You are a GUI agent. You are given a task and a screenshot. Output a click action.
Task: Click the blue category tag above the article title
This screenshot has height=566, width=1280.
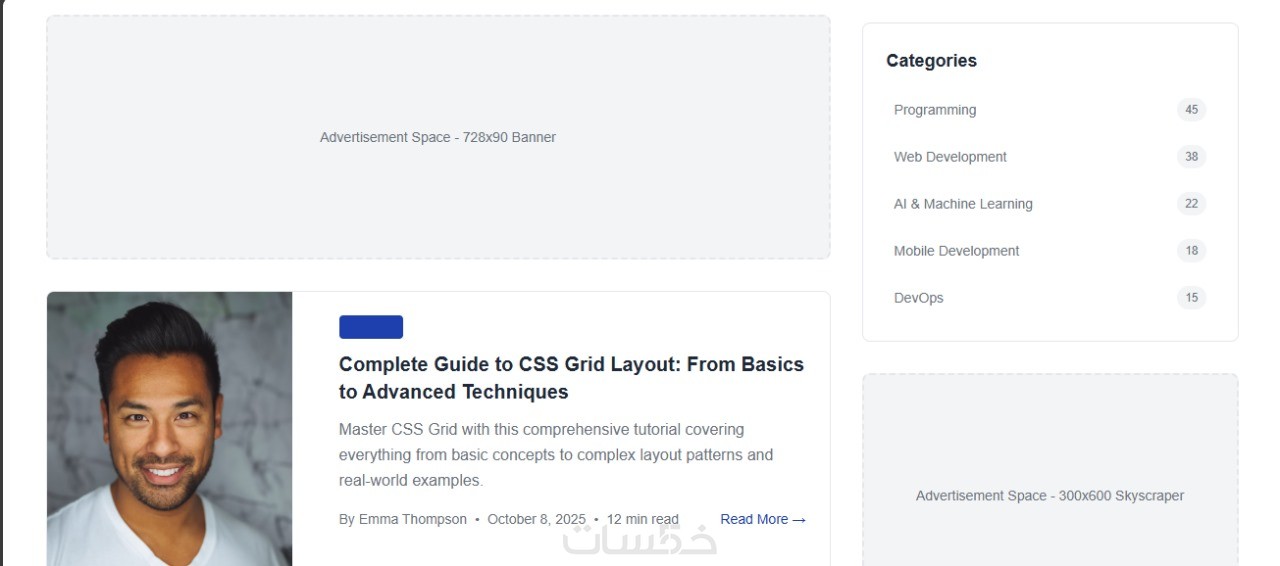click(371, 327)
